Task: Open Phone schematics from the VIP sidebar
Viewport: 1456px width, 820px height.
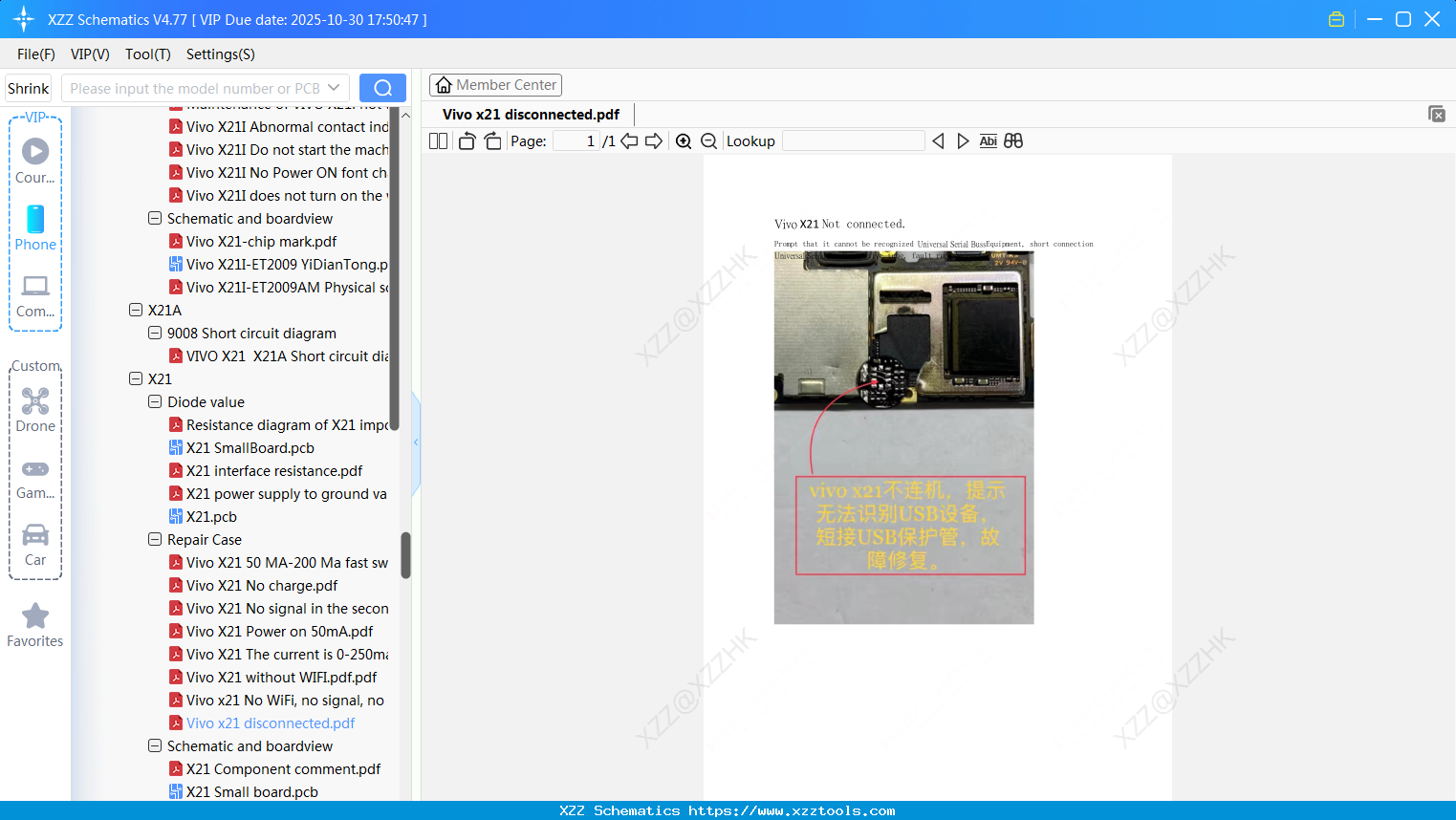Action: coord(34,229)
